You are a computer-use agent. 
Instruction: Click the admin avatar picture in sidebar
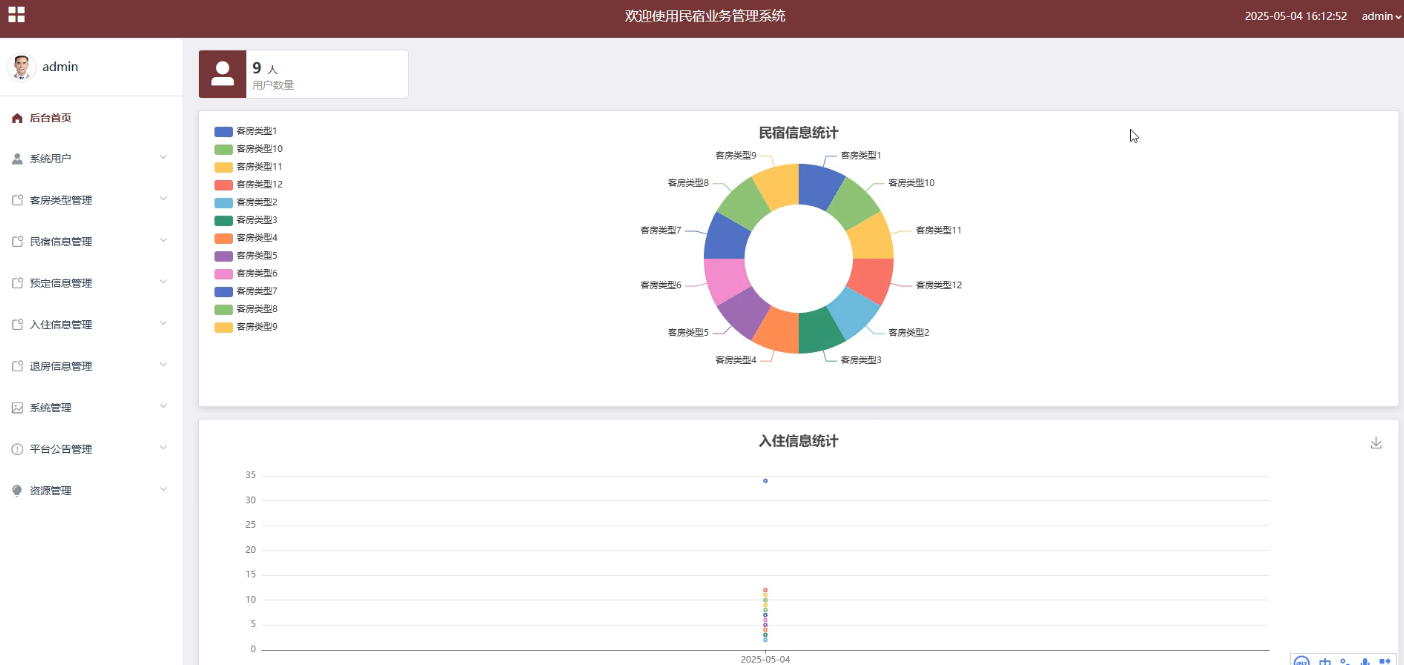tap(21, 67)
